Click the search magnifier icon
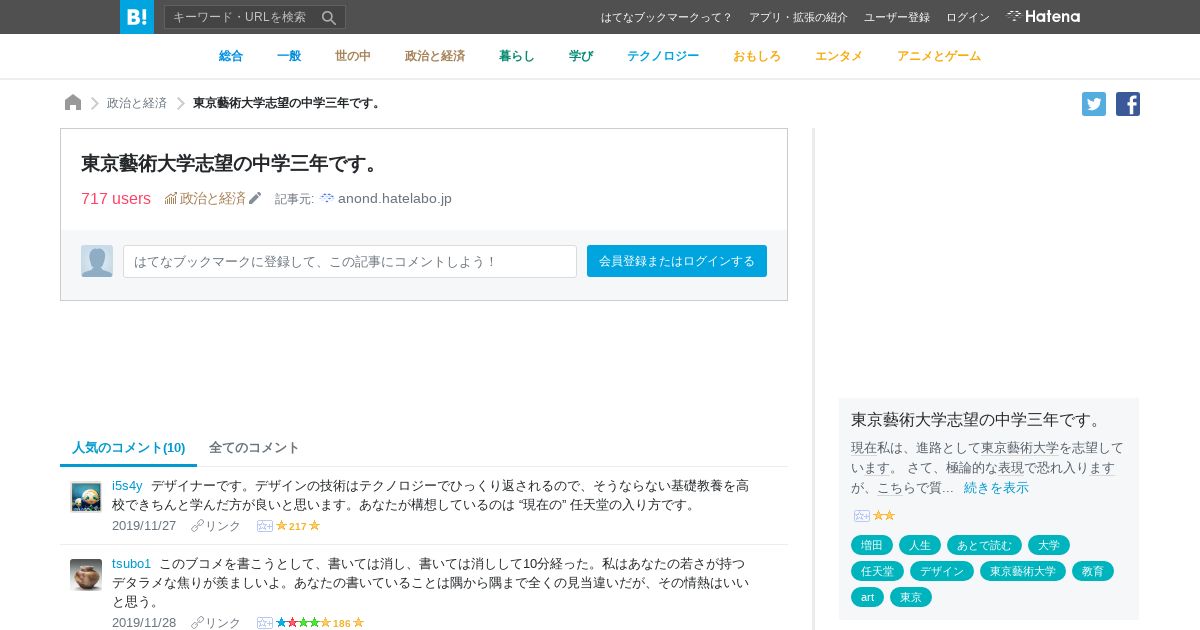The width and height of the screenshot is (1200, 630). coord(329,17)
